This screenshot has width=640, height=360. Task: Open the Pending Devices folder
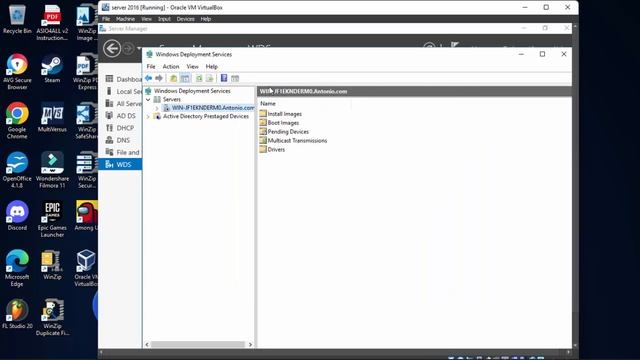(284, 131)
